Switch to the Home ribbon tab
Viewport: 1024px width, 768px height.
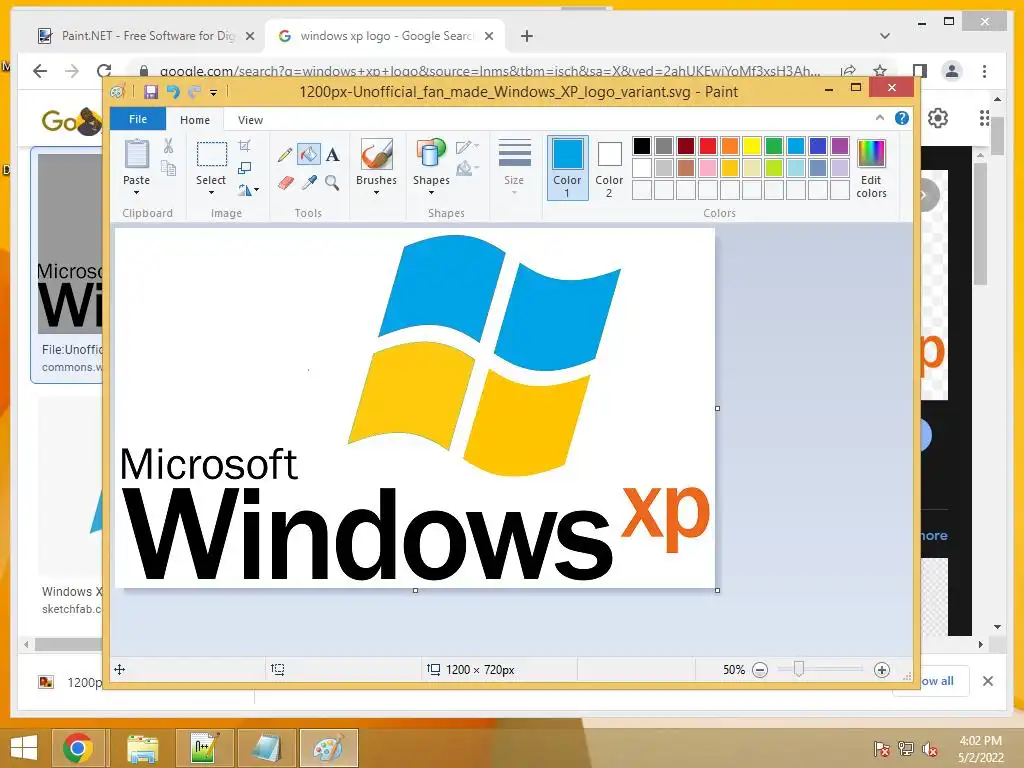click(x=195, y=120)
